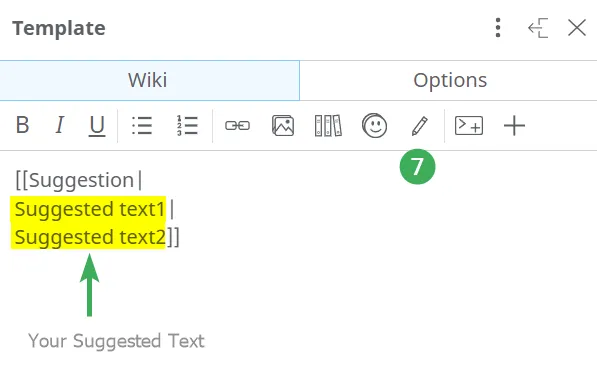Open the library binders icon
The width and height of the screenshot is (597, 381).
(x=328, y=126)
